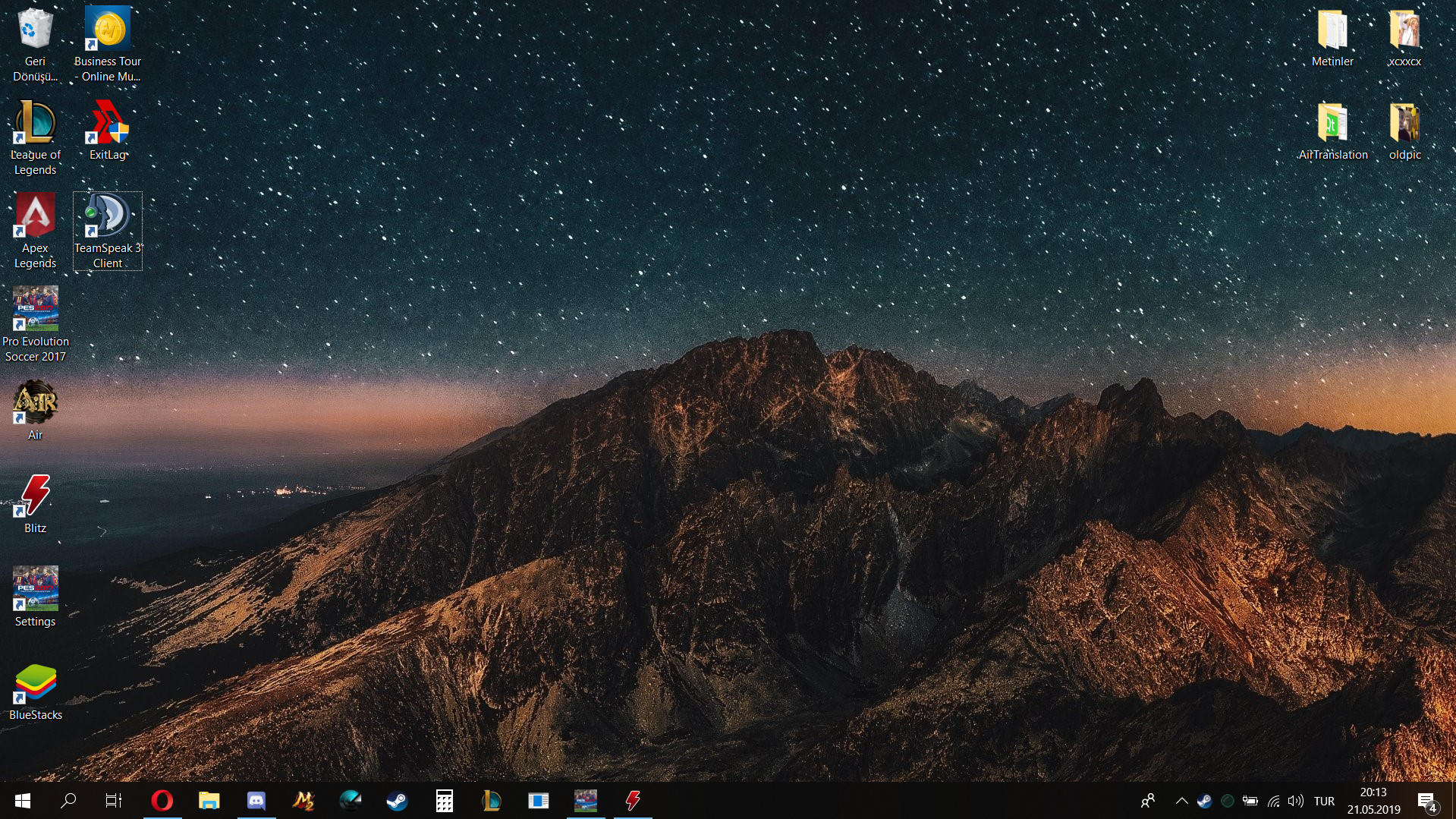Image resolution: width=1456 pixels, height=819 pixels.
Task: Open Wi-Fi network flyout
Action: pyautogui.click(x=1273, y=801)
